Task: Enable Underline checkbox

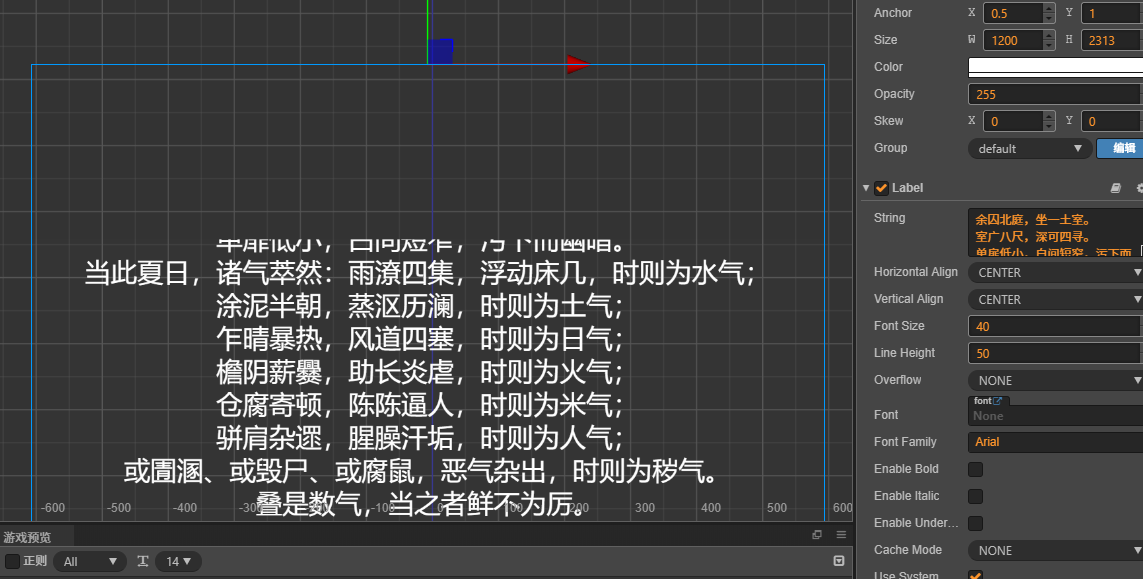Action: [x=975, y=523]
